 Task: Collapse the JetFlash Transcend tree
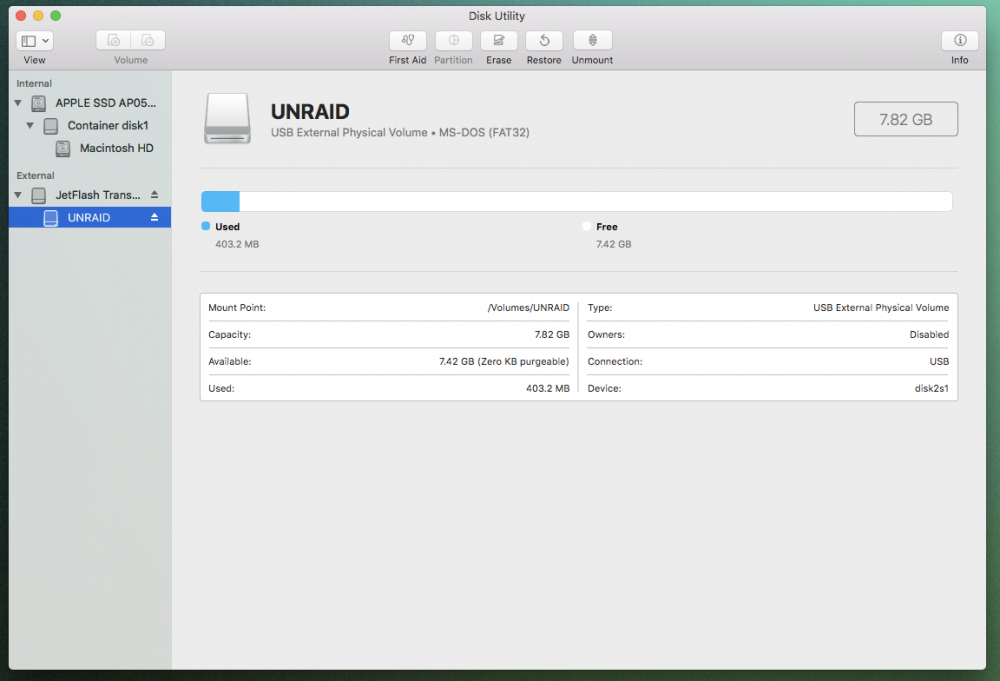coord(18,195)
